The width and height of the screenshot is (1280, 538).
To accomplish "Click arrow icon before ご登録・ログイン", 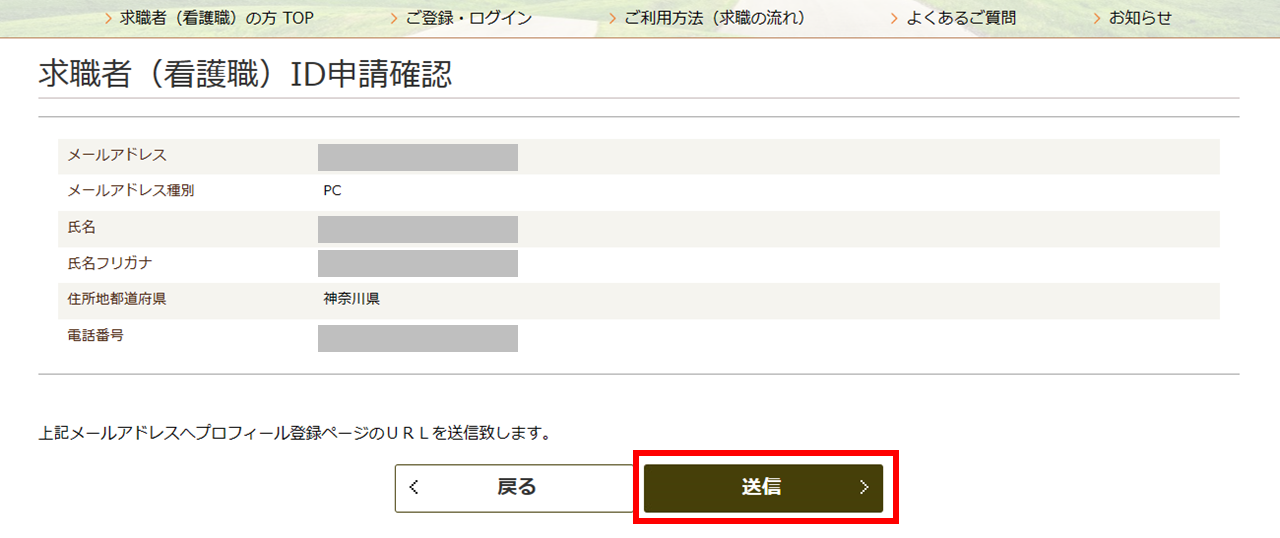I will click(x=396, y=18).
